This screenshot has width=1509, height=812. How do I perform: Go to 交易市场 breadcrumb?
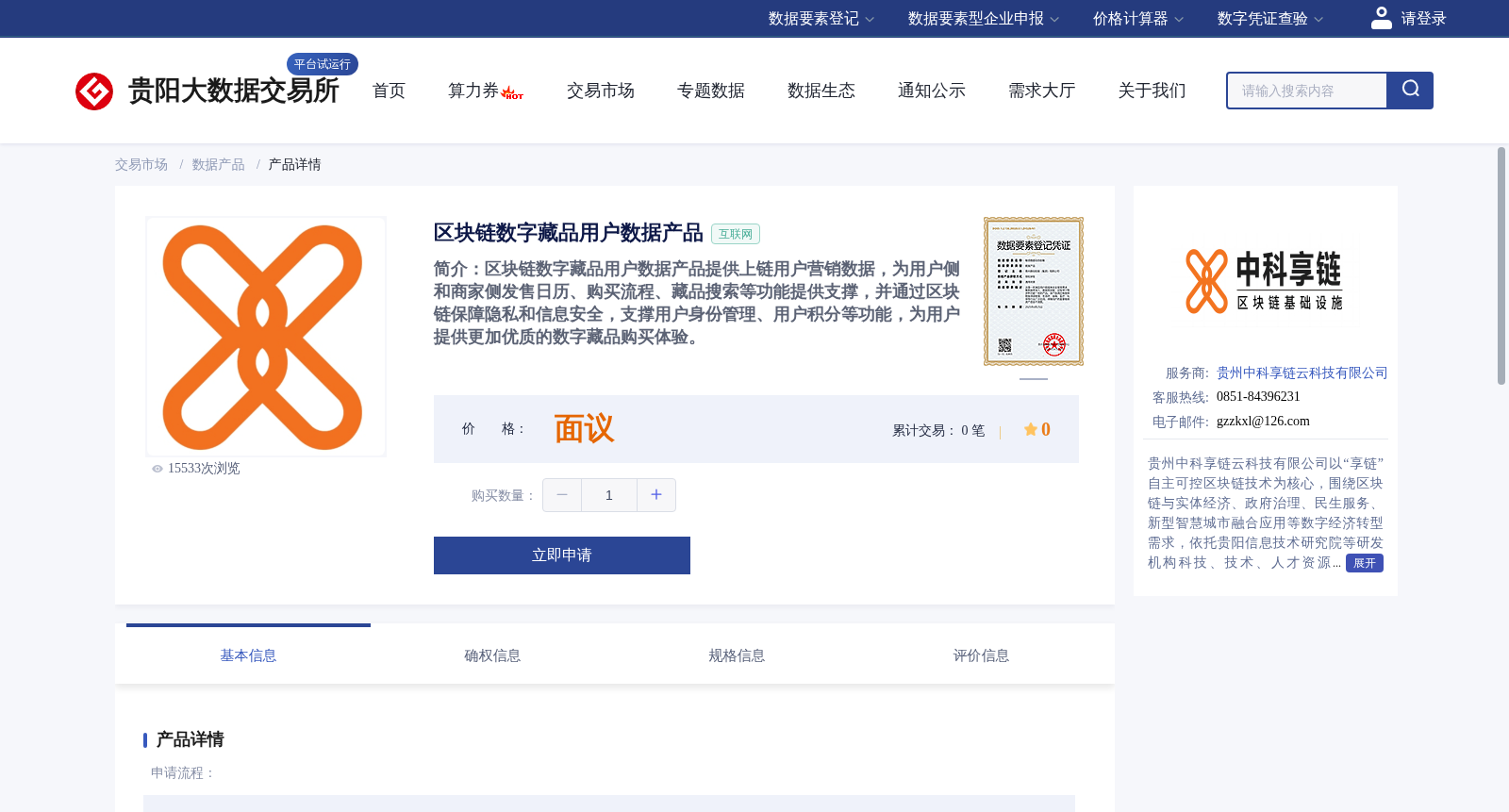point(141,165)
